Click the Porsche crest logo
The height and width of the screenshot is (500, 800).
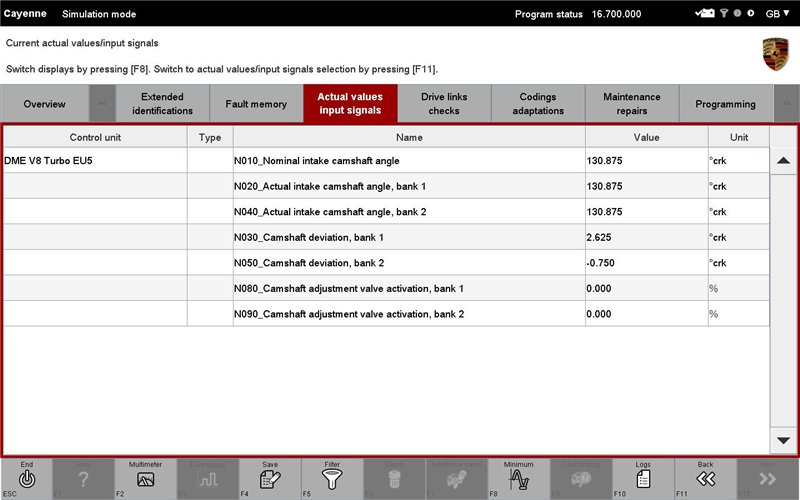pyautogui.click(x=775, y=54)
